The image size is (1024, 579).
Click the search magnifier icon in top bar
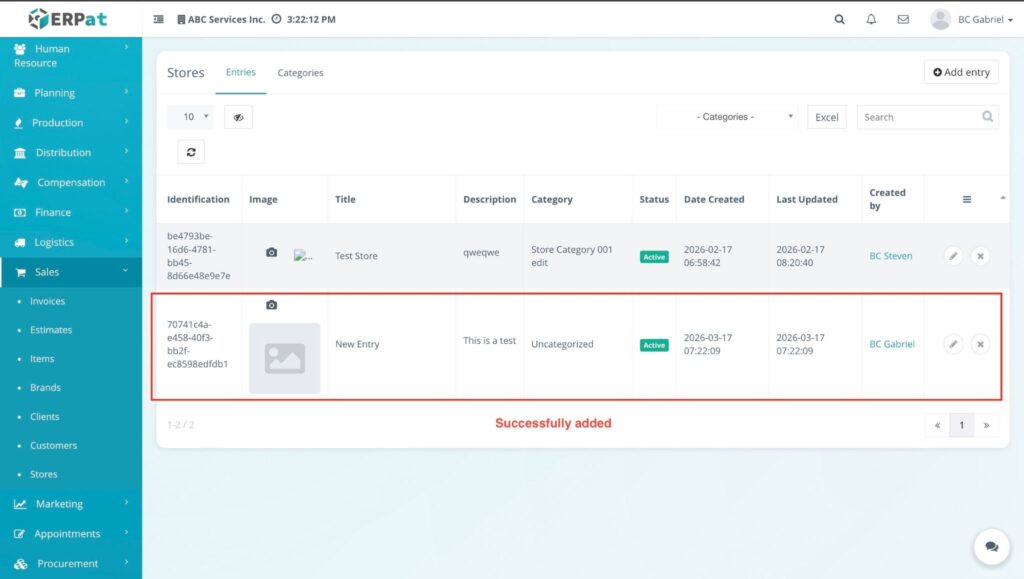click(840, 19)
